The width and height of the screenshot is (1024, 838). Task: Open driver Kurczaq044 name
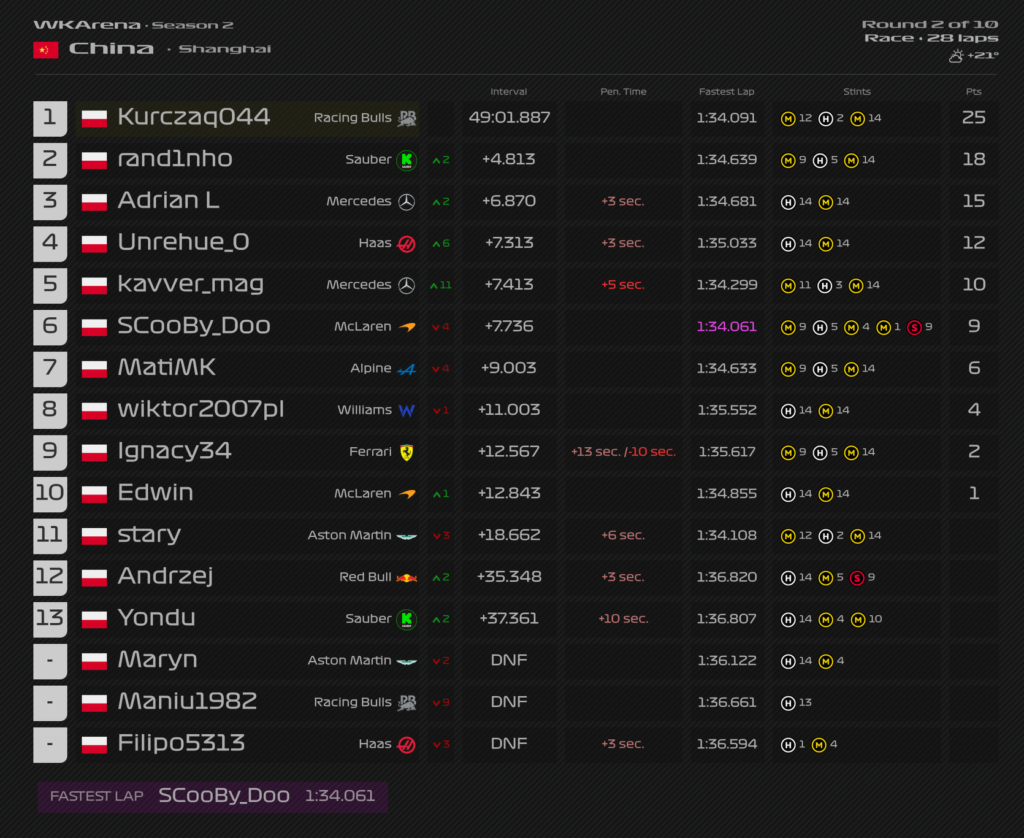tap(193, 118)
